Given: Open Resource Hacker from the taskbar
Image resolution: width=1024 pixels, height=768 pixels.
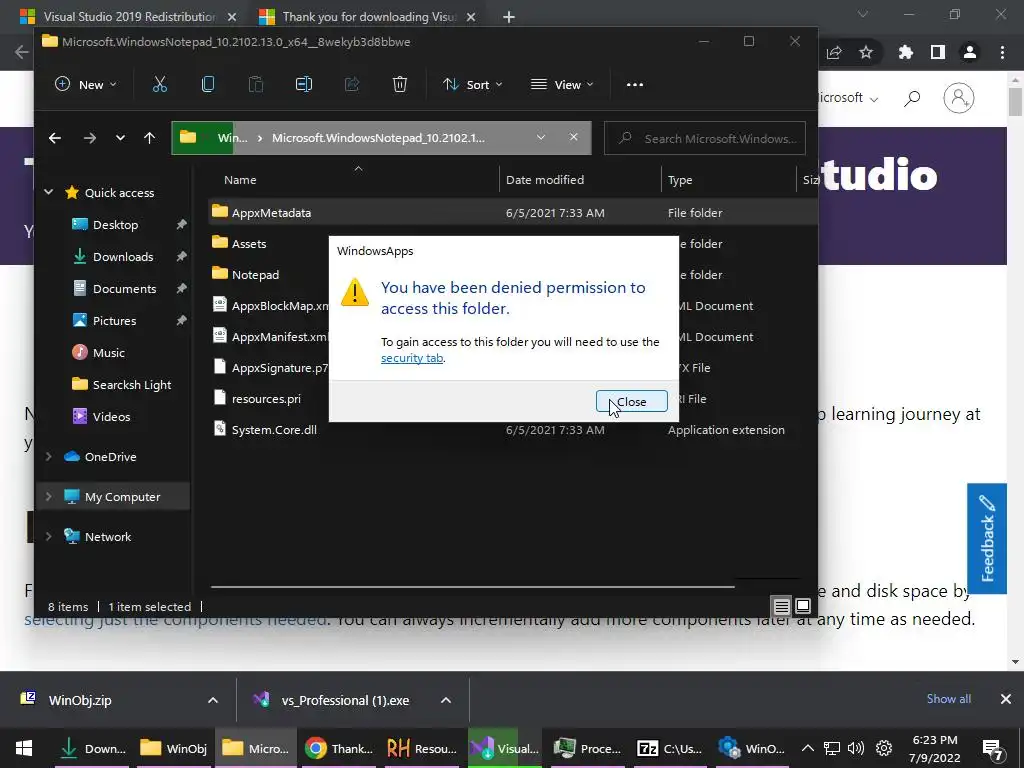Looking at the screenshot, I should coord(422,748).
